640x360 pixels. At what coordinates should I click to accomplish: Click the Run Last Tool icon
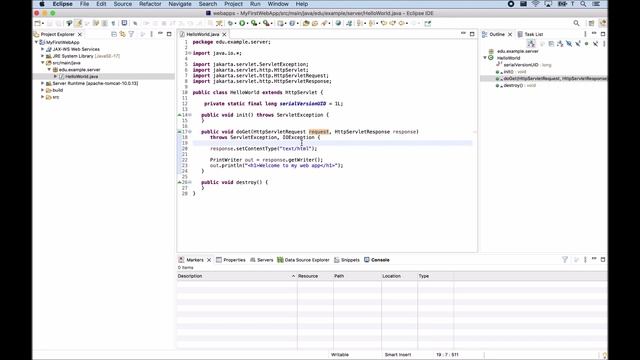267,23
